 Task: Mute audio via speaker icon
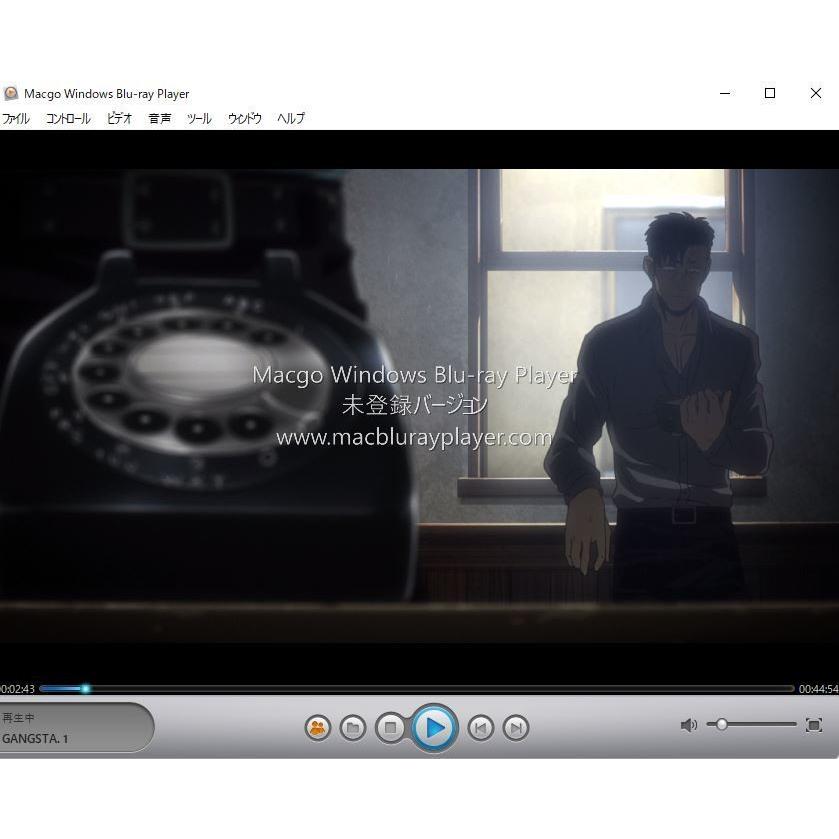tap(689, 725)
